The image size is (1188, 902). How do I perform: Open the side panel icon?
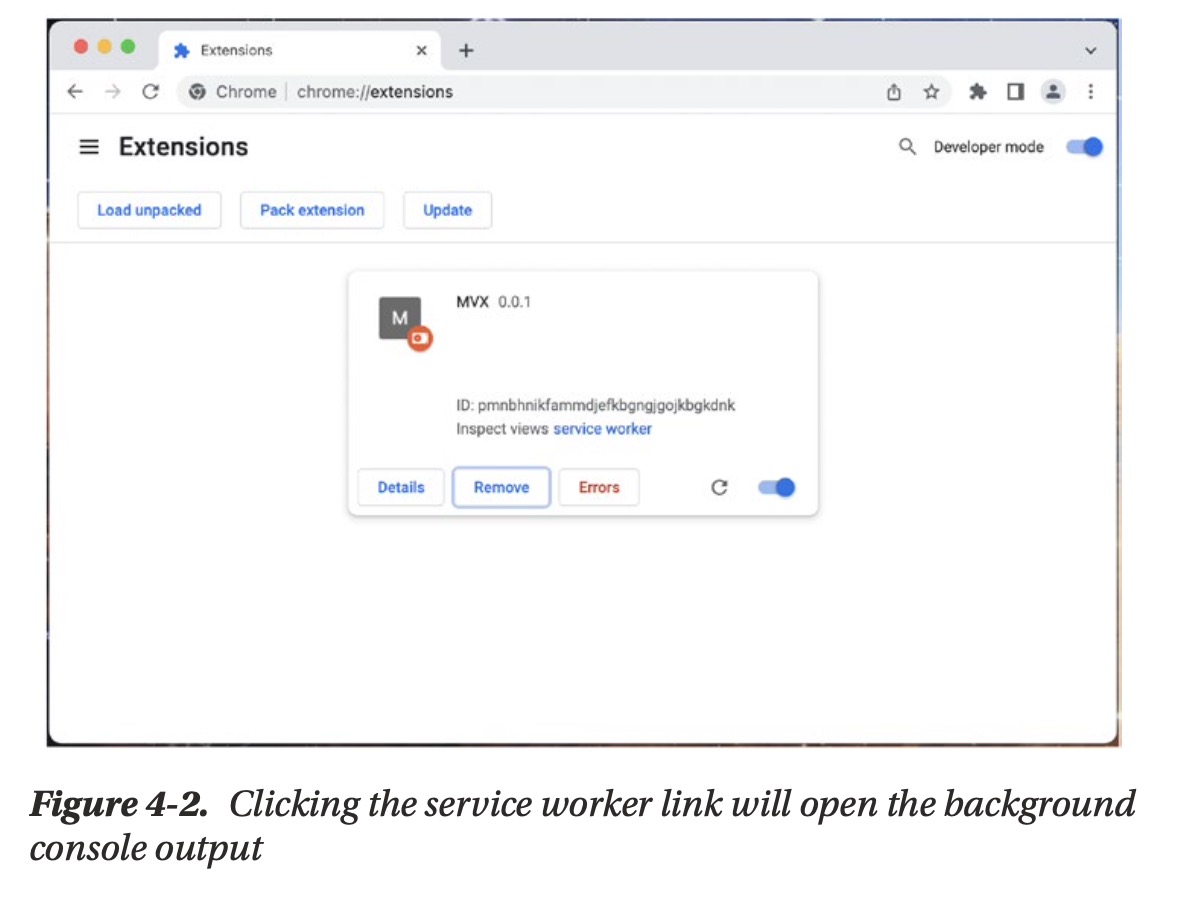pyautogui.click(x=1015, y=92)
